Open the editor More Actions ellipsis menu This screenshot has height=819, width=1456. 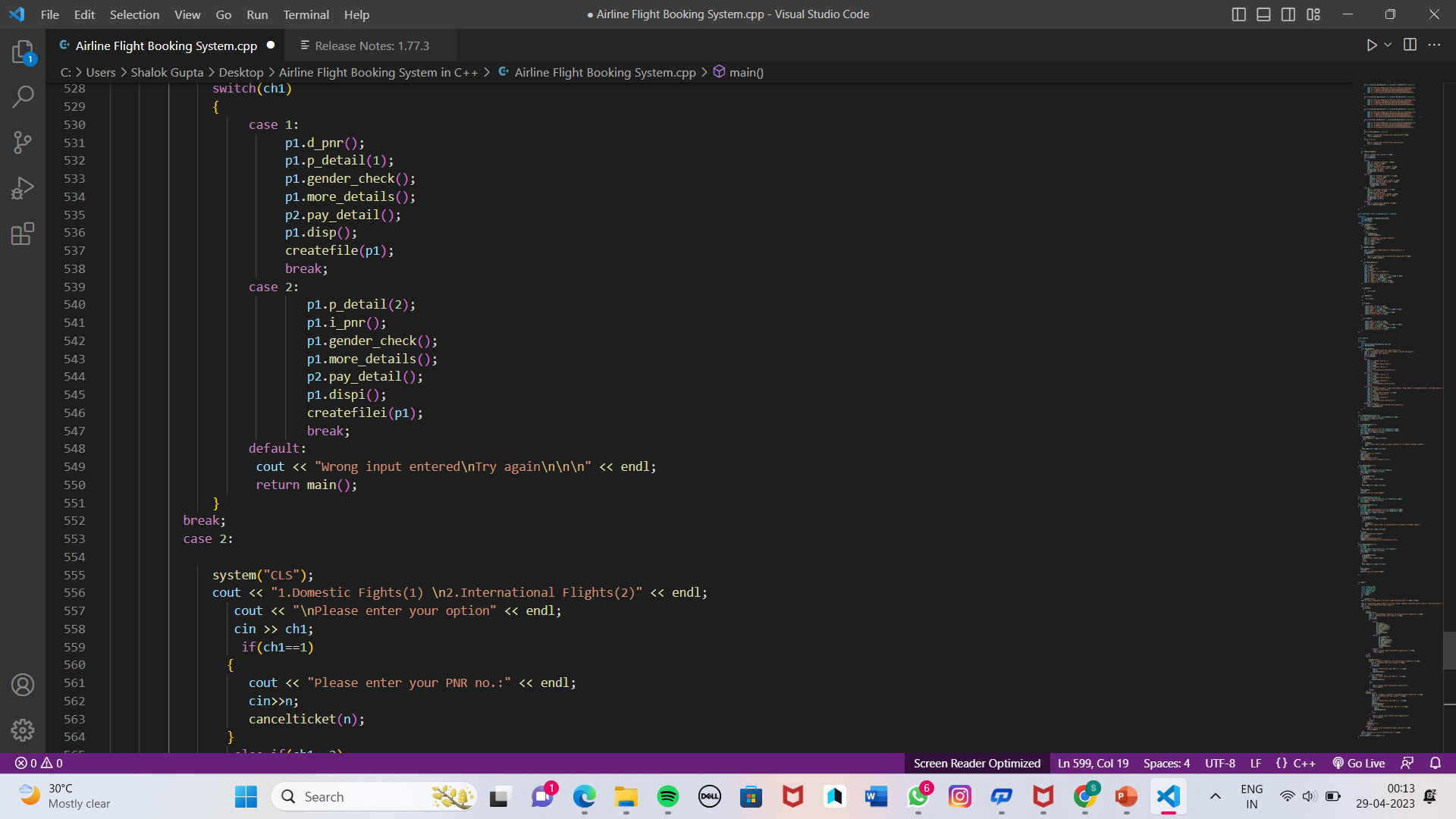tap(1434, 45)
